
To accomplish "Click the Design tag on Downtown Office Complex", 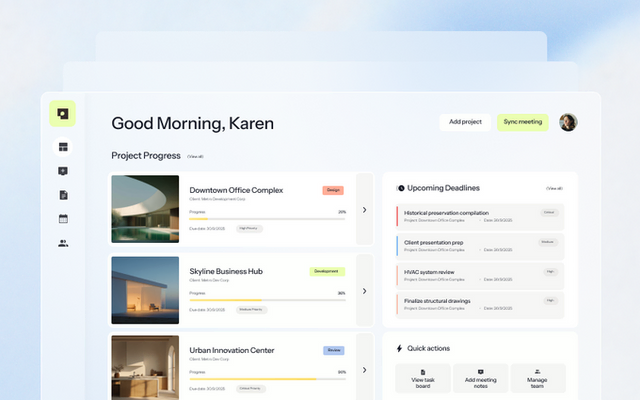I will pyautogui.click(x=333, y=190).
